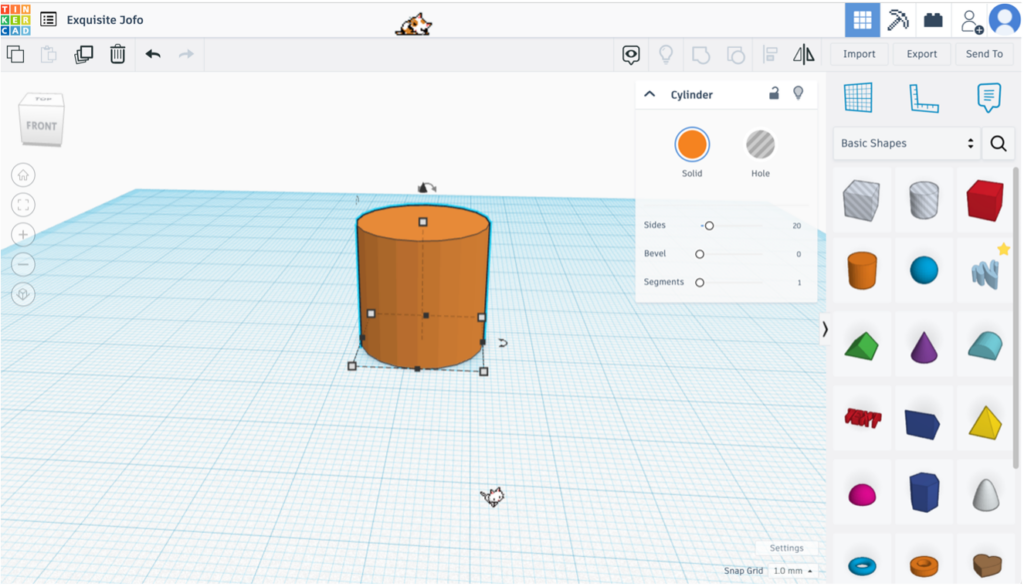Open the Snap Grid 1.0 mm dropdown
The height and width of the screenshot is (587, 1024).
tap(793, 571)
